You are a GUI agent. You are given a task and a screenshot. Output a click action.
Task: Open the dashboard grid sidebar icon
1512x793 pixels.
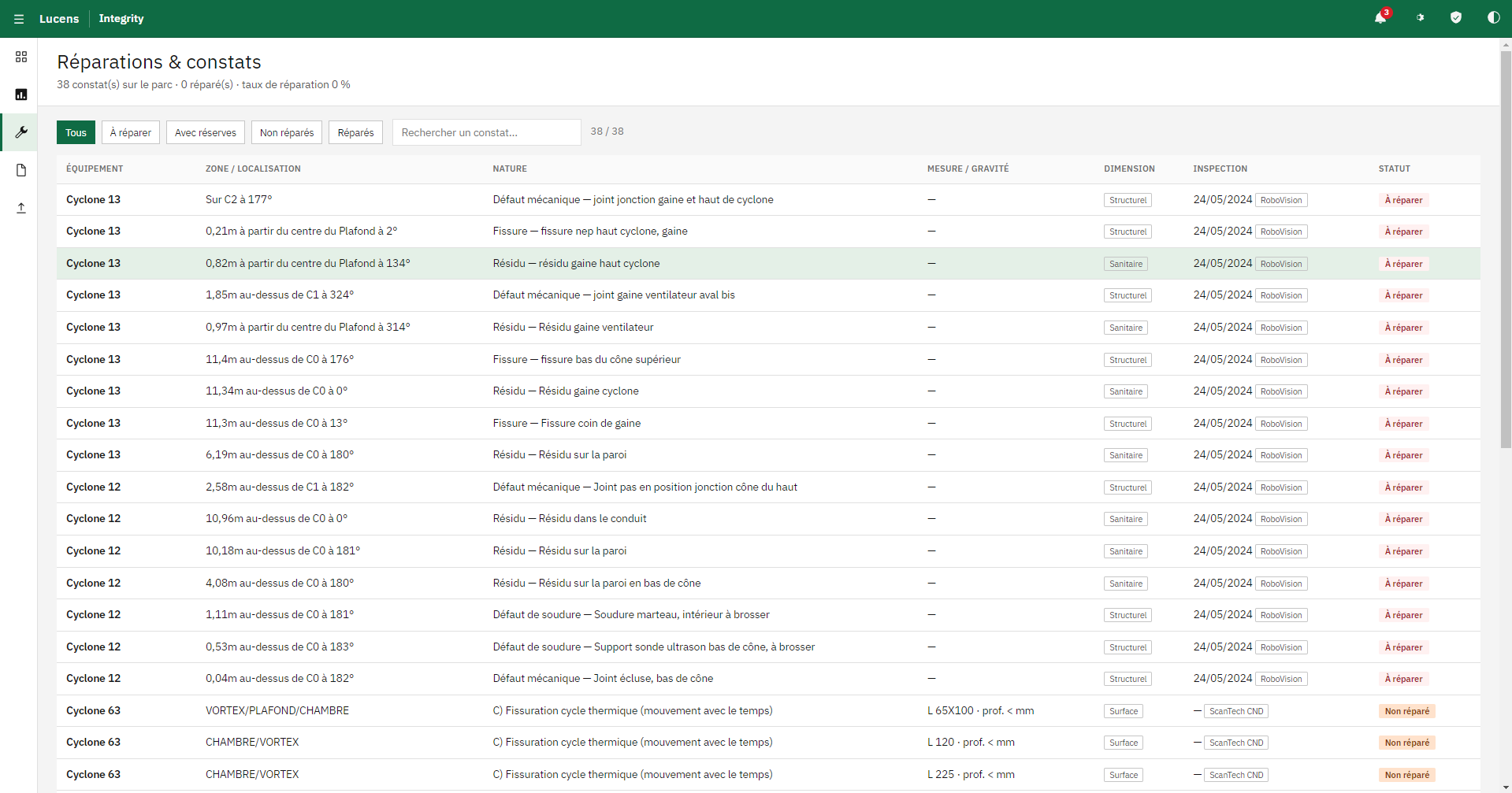(21, 57)
